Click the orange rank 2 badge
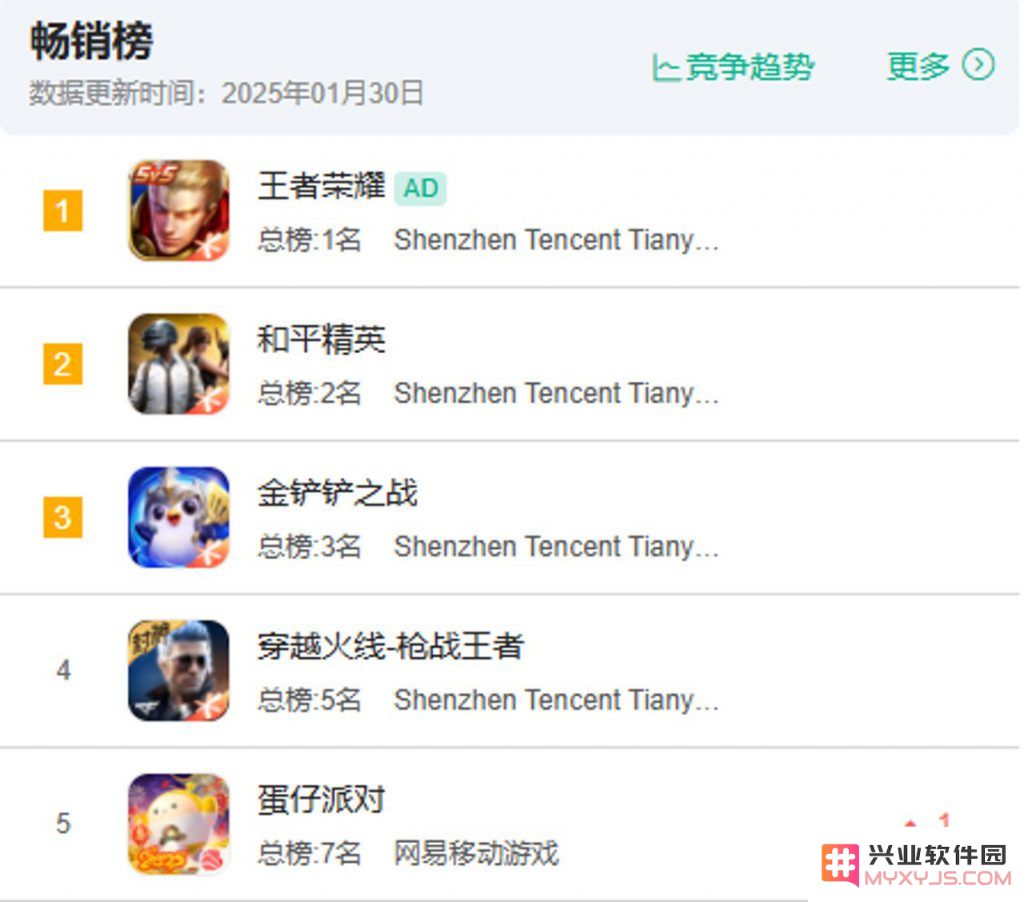 [x=63, y=364]
